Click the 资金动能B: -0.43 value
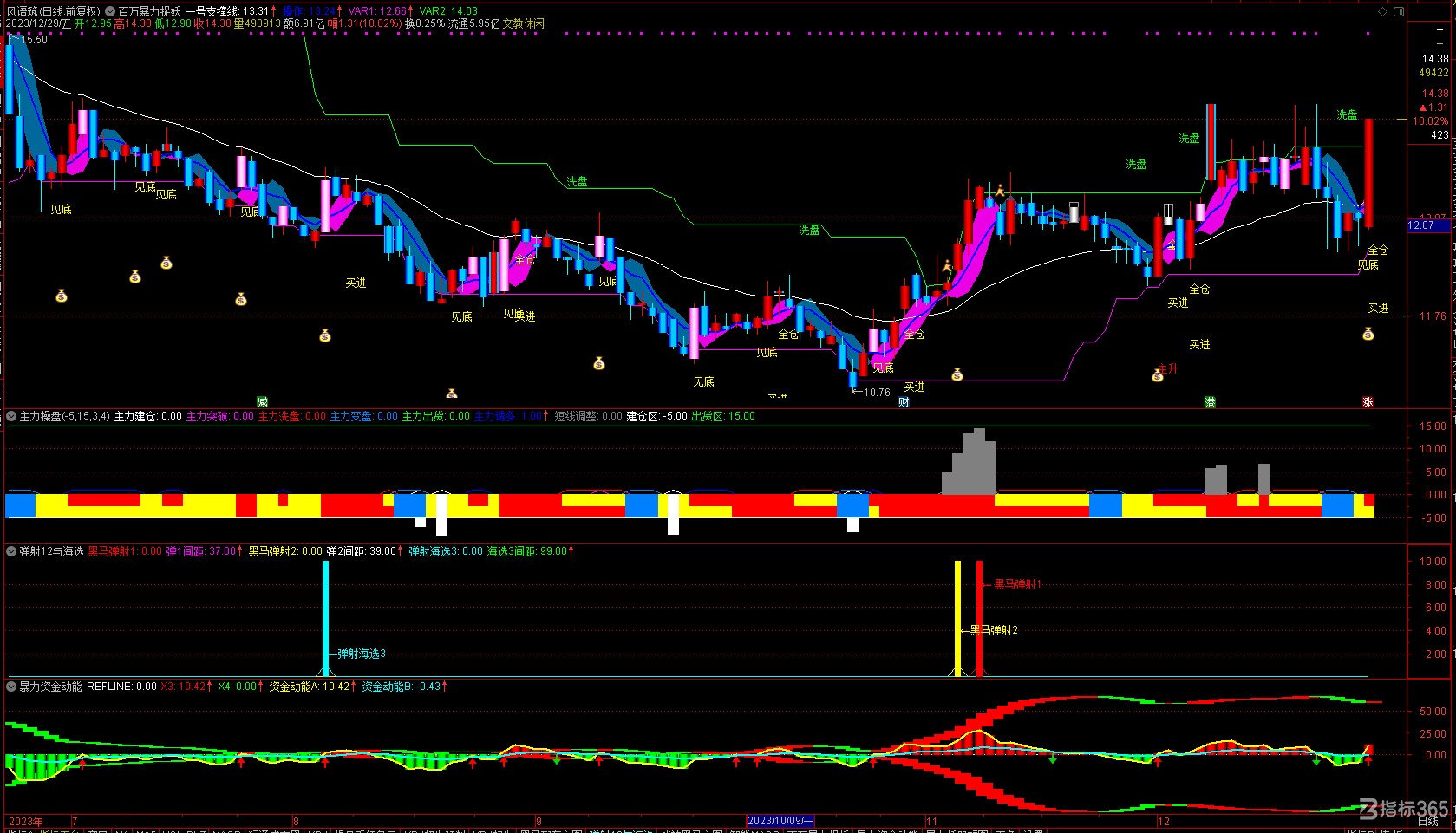Screen dimensions: 1456x833 click(x=402, y=687)
